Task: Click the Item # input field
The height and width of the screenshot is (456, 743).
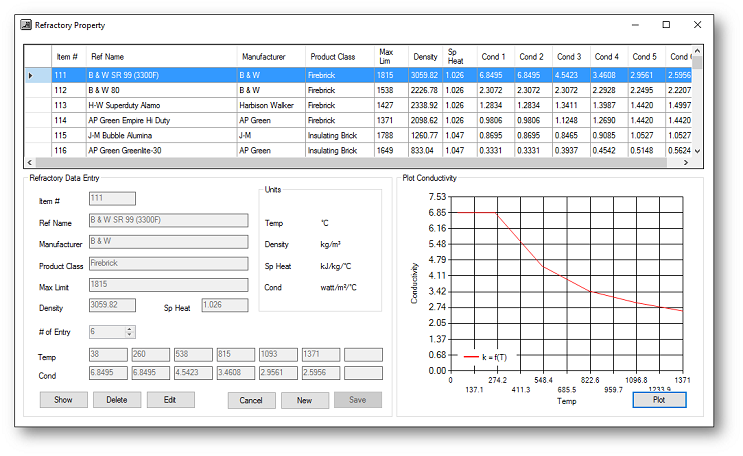Action: [x=112, y=199]
